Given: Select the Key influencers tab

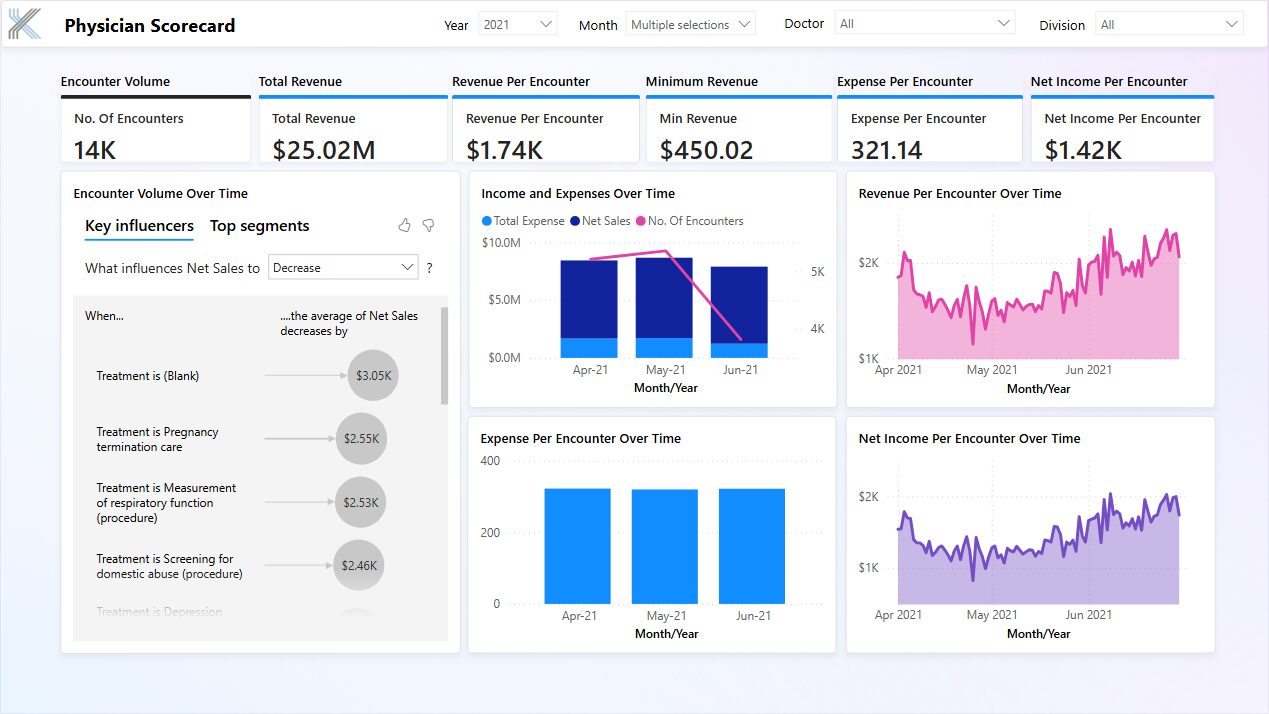Looking at the screenshot, I should pos(139,226).
